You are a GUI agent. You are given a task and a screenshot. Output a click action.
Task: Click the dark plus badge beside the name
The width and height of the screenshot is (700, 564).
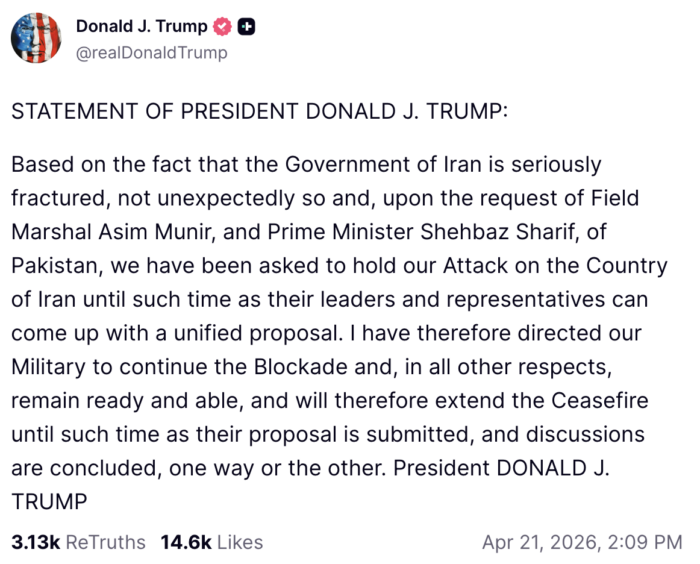tap(245, 27)
